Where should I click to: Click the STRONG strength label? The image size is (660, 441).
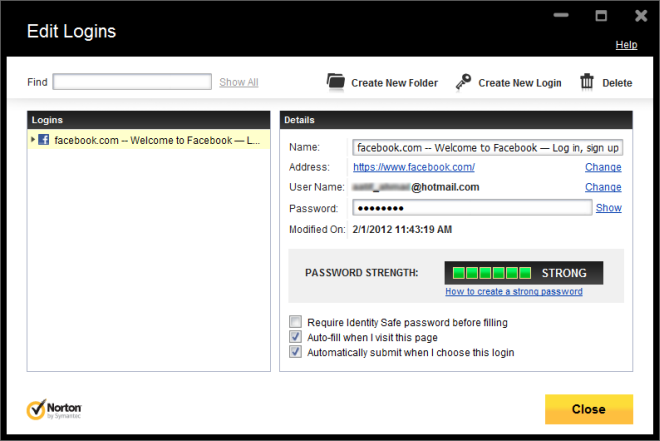(x=564, y=273)
